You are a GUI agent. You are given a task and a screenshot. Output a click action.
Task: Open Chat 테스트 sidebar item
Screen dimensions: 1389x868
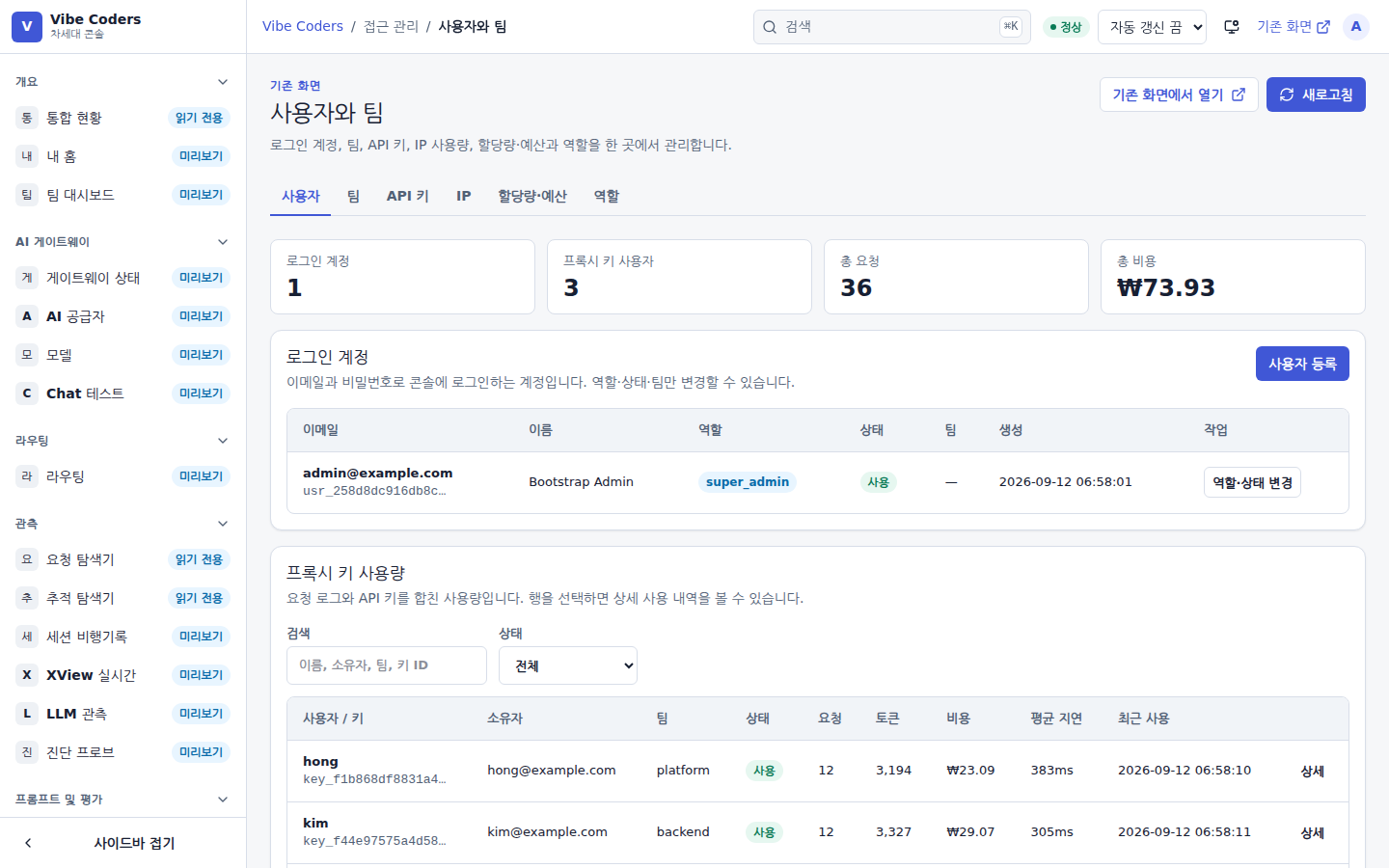click(x=123, y=393)
